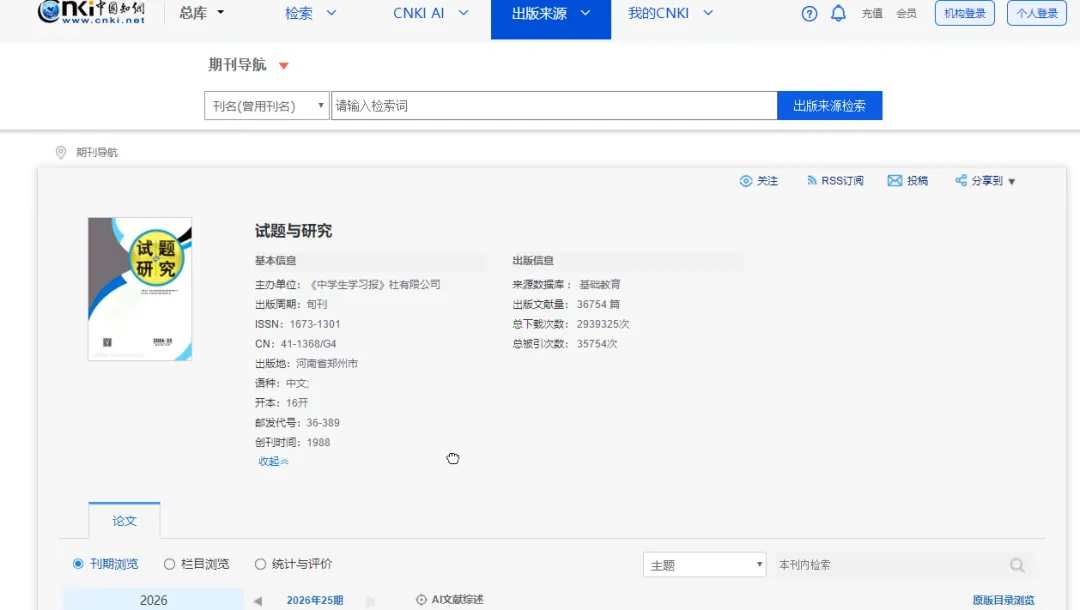Screen dimensions: 1080x610
Task: Open the AI文献综述 icon
Action: coord(422,600)
